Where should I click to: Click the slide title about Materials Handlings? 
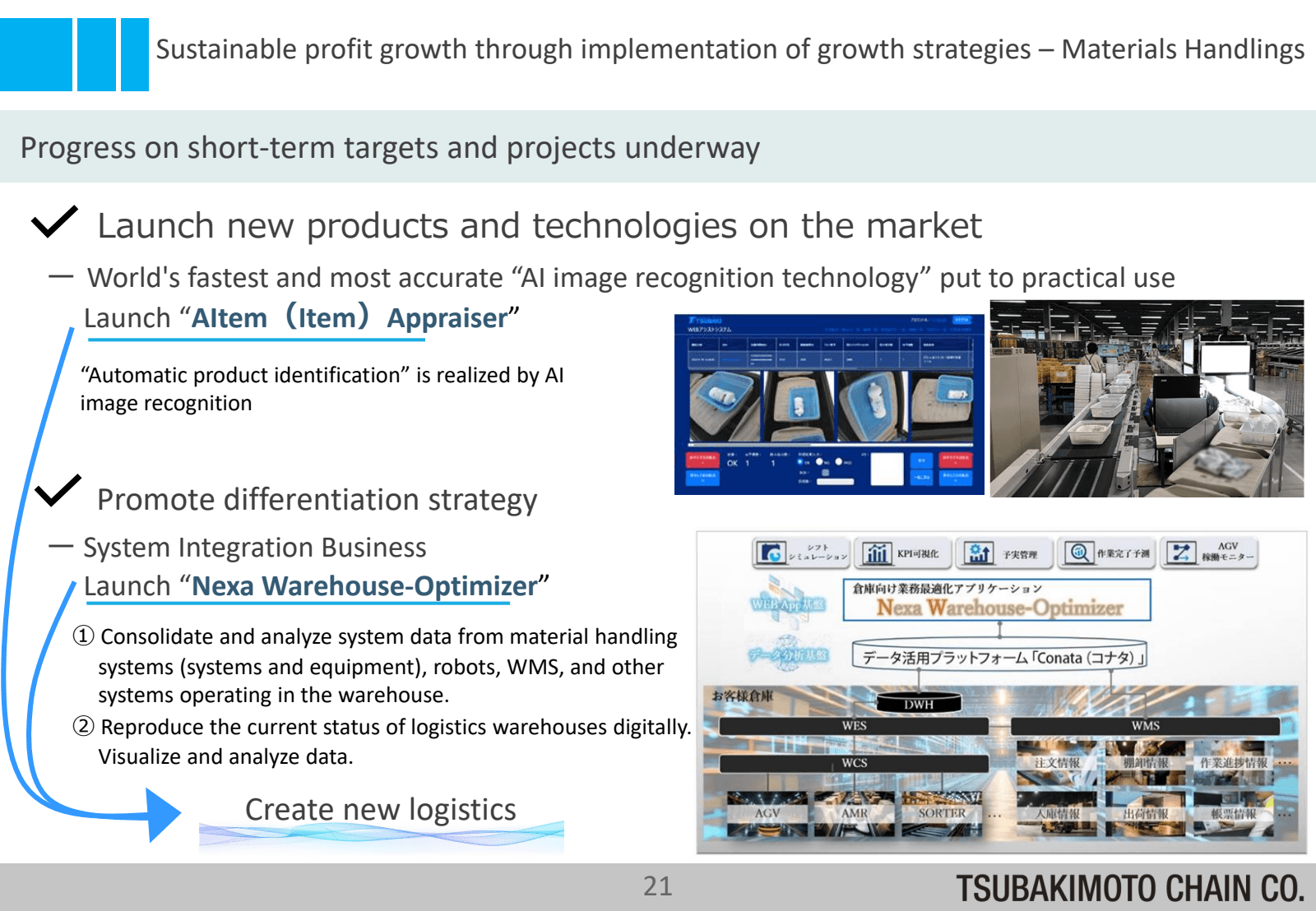[x=730, y=49]
